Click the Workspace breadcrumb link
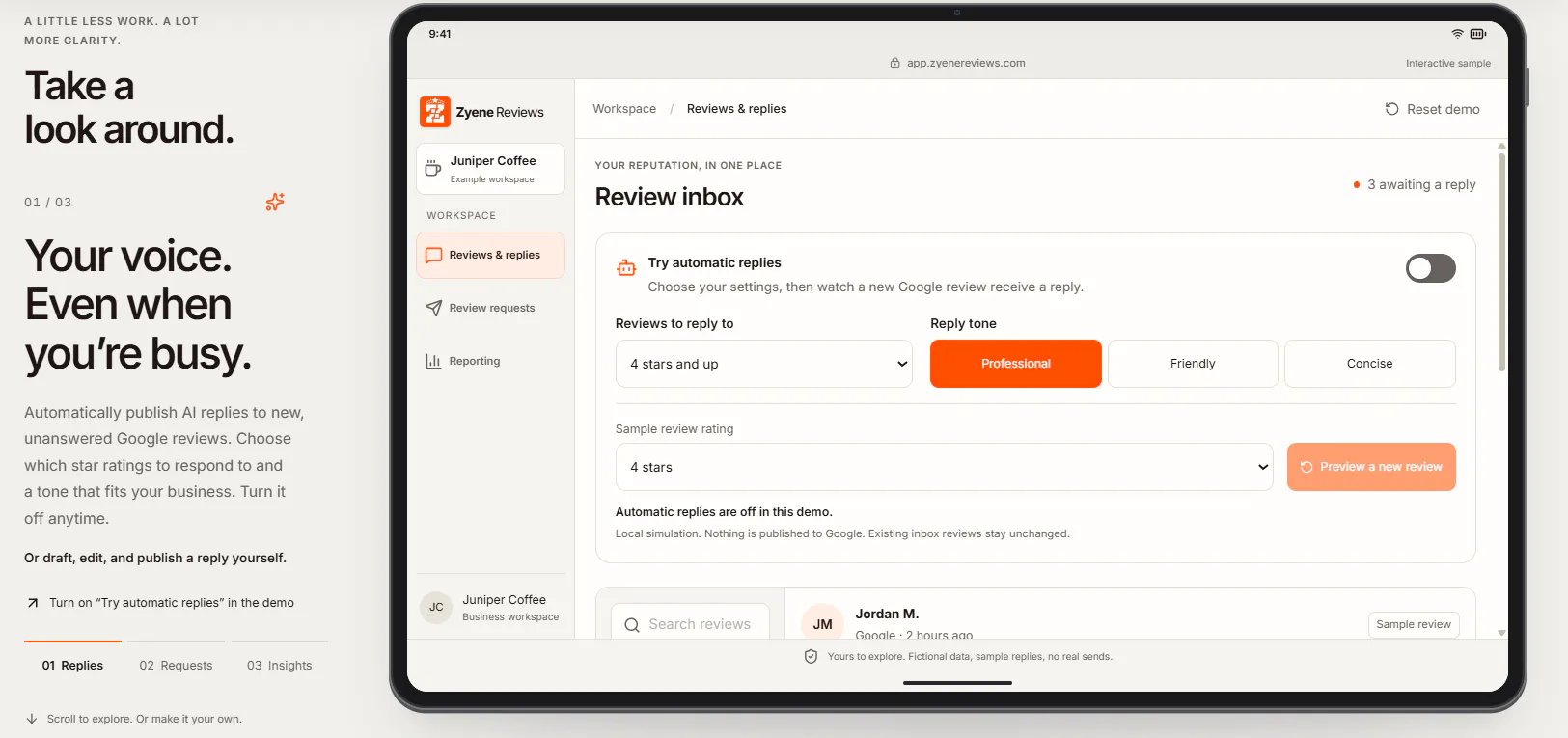The image size is (1568, 738). 624,109
